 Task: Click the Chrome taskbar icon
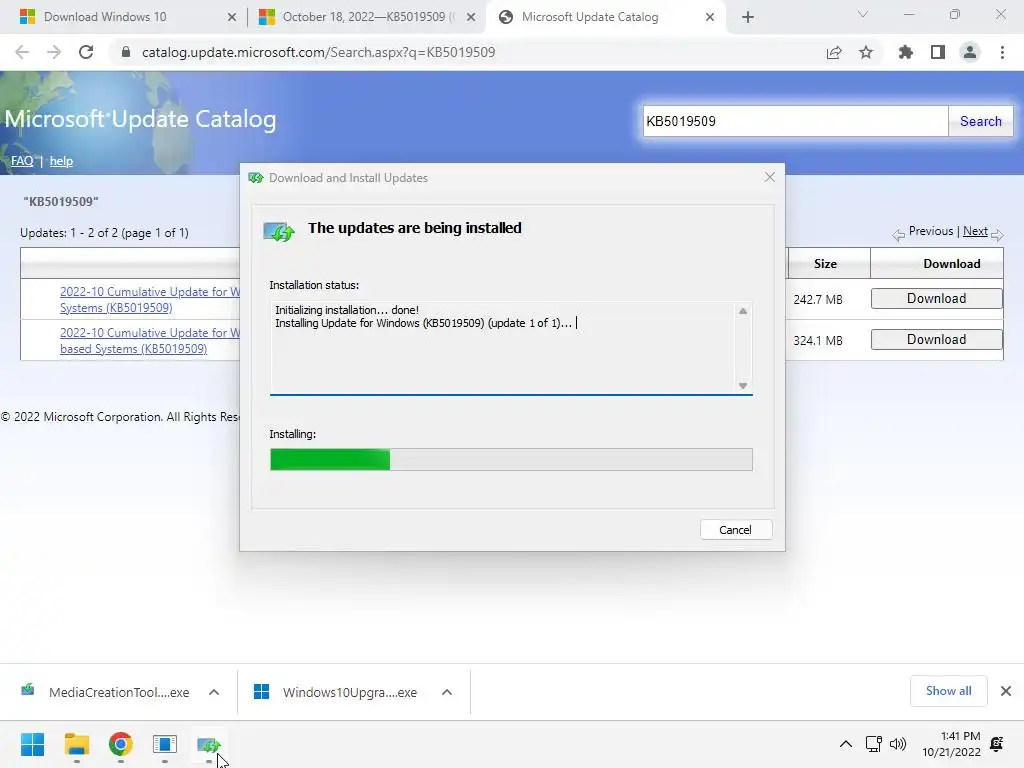(121, 744)
